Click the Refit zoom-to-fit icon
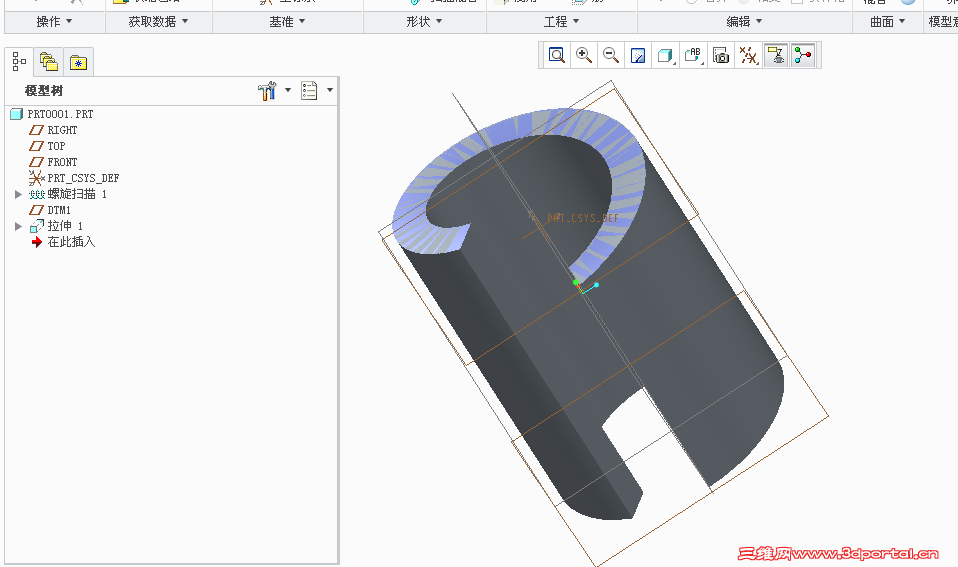This screenshot has width=958, height=567. (557, 56)
